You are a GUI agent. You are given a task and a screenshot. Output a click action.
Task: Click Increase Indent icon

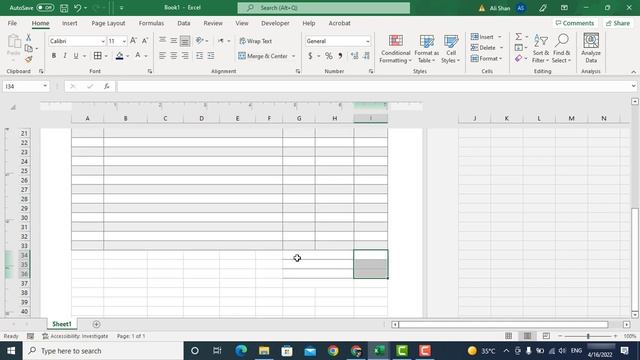[x=211, y=56]
